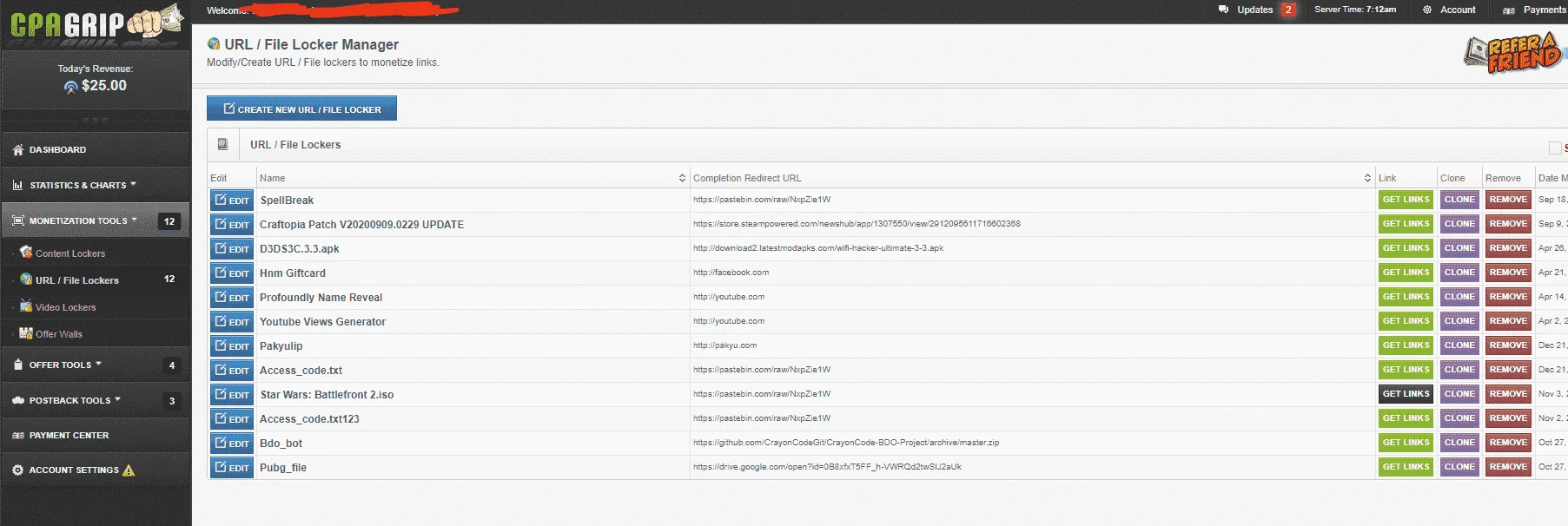This screenshot has width=1568, height=526.
Task: Click the Payments icon in top bar
Action: 1509,10
